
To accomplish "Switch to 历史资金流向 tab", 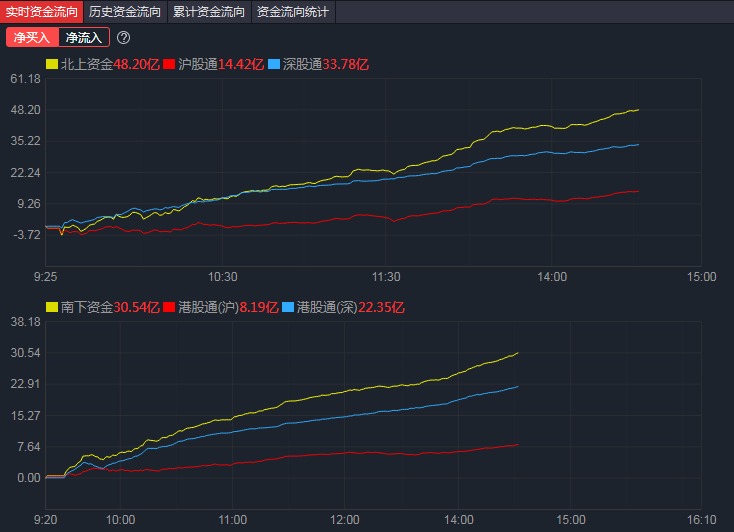I will [x=125, y=11].
